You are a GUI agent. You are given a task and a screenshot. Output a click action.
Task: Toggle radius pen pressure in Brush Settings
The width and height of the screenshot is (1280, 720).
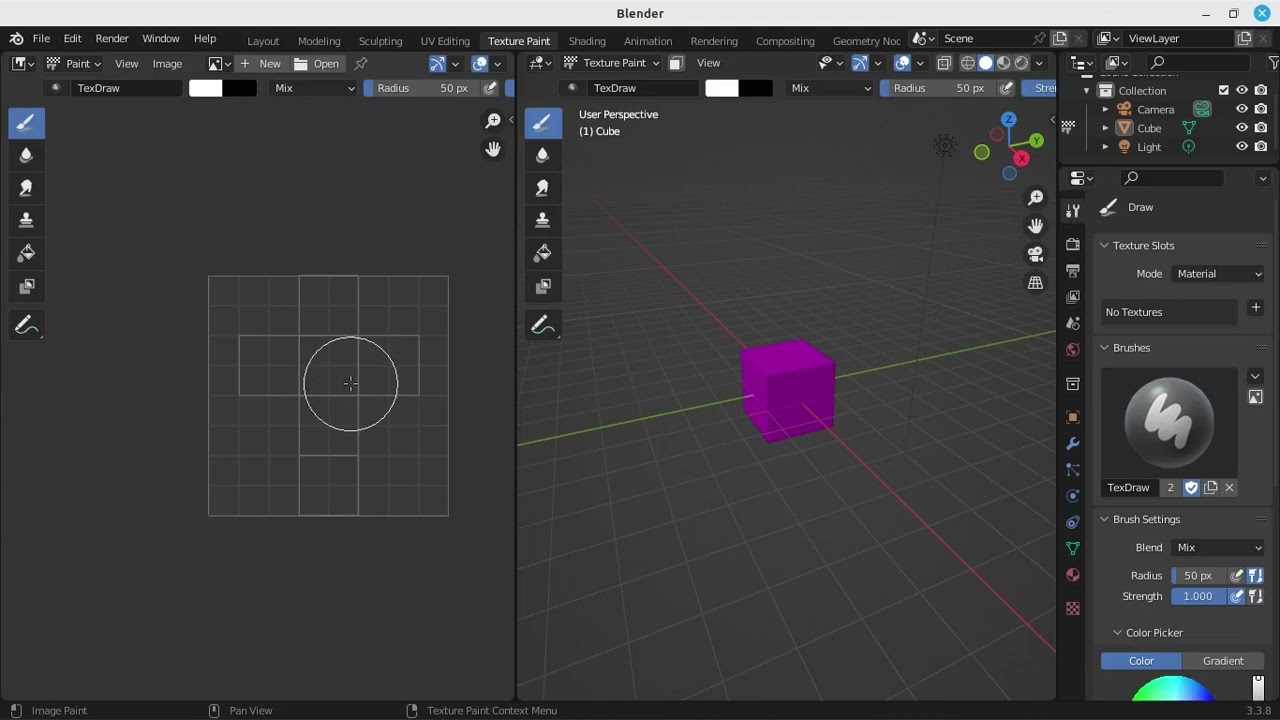pos(1237,575)
